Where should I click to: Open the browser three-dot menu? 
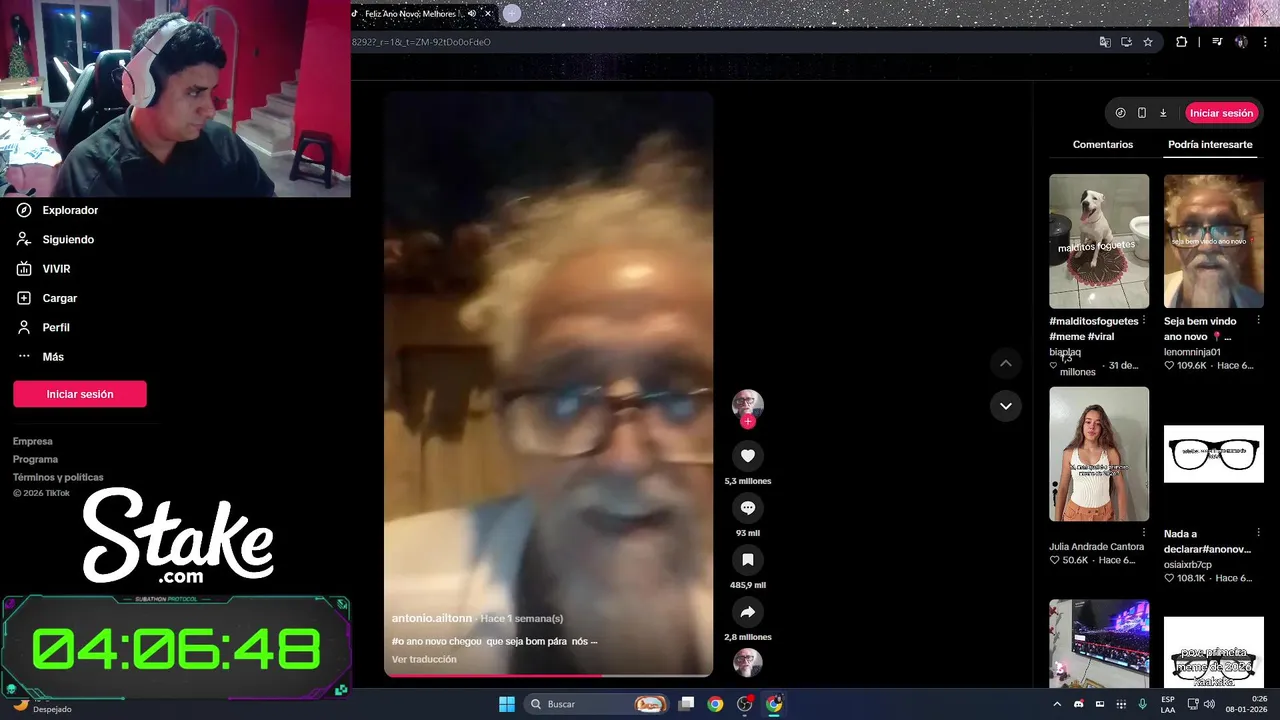[1266, 42]
